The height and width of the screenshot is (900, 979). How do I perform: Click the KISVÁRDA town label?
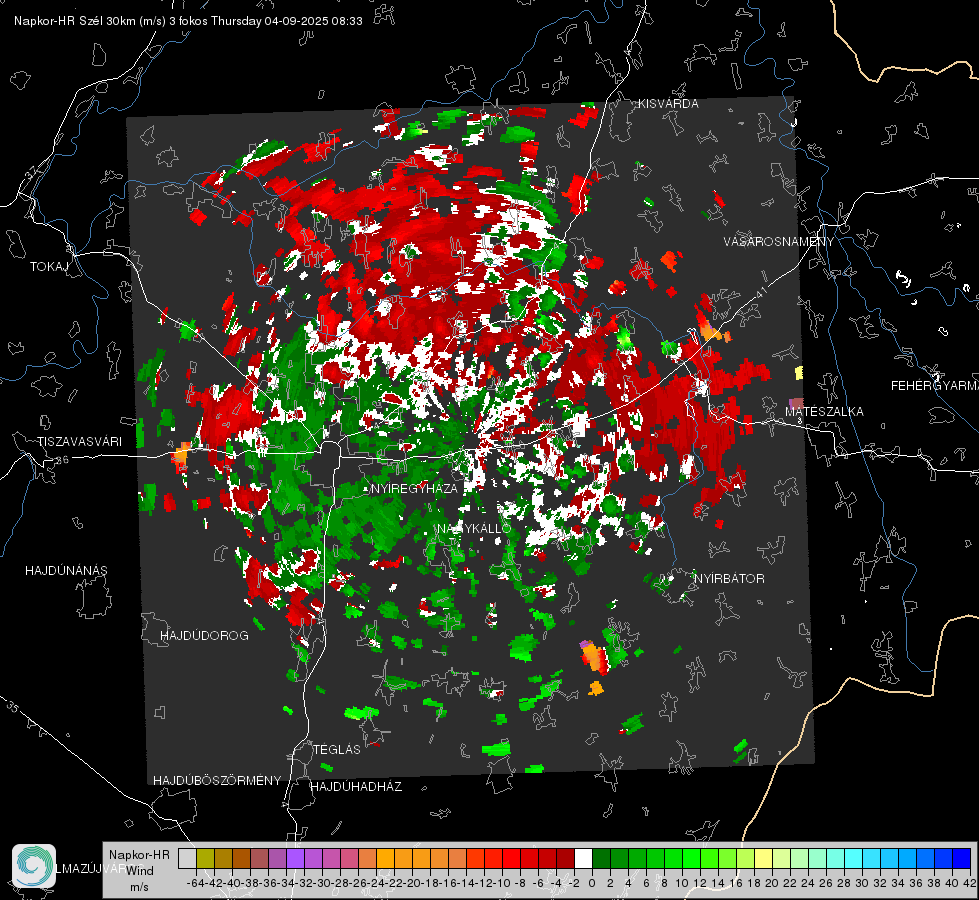coord(668,104)
